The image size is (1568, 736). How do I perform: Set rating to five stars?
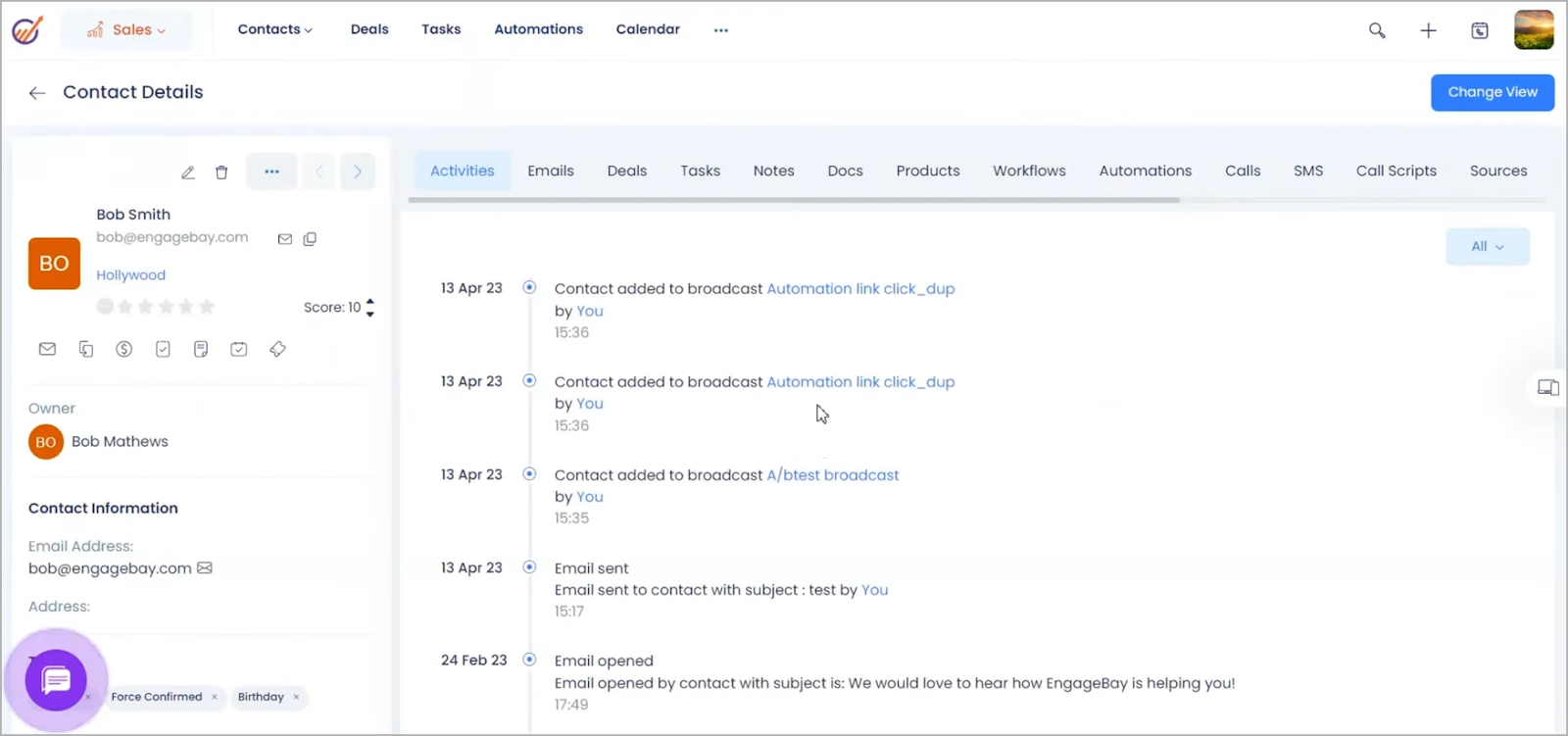coord(207,307)
